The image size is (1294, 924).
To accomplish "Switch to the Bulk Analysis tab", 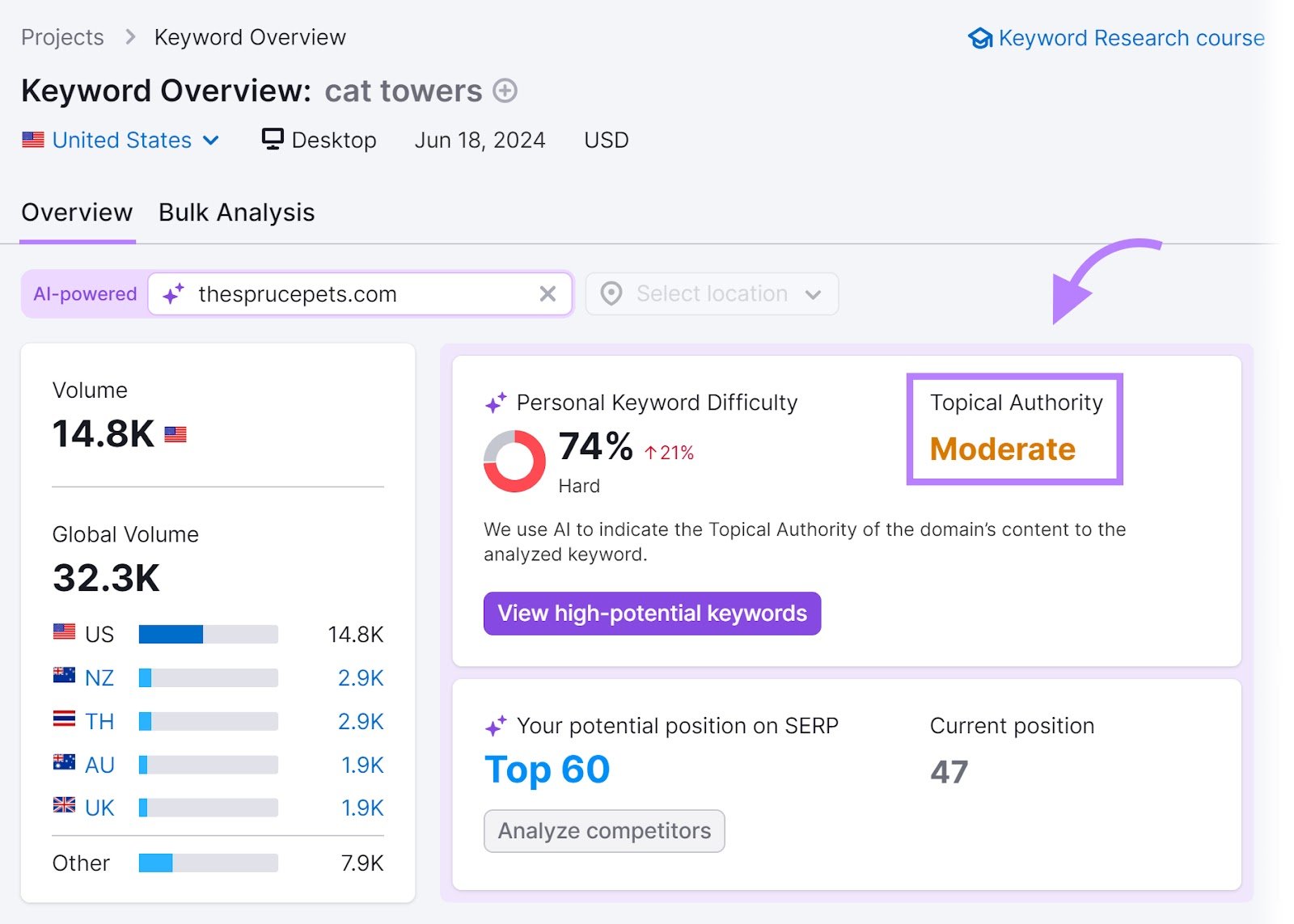I will tap(235, 212).
